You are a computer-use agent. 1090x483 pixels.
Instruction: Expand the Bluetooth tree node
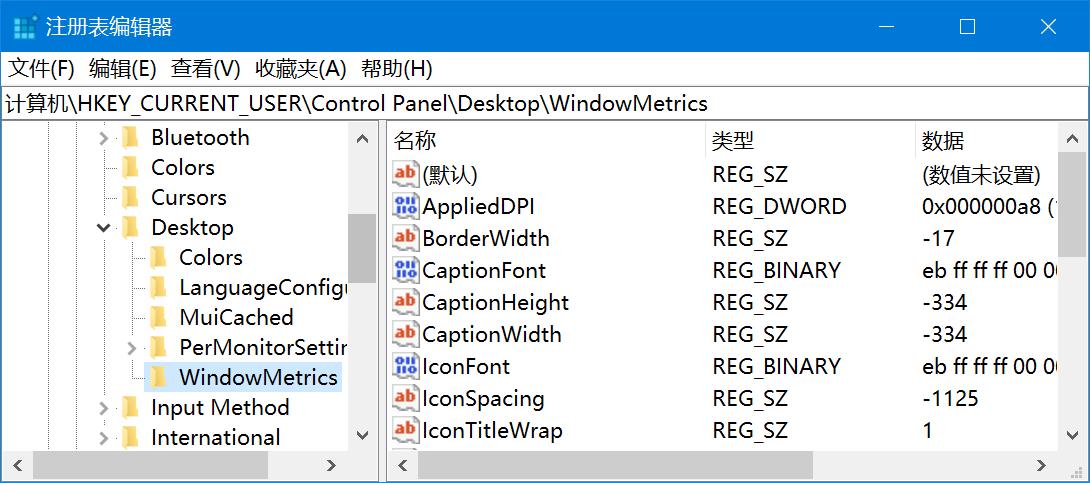pyautogui.click(x=104, y=138)
